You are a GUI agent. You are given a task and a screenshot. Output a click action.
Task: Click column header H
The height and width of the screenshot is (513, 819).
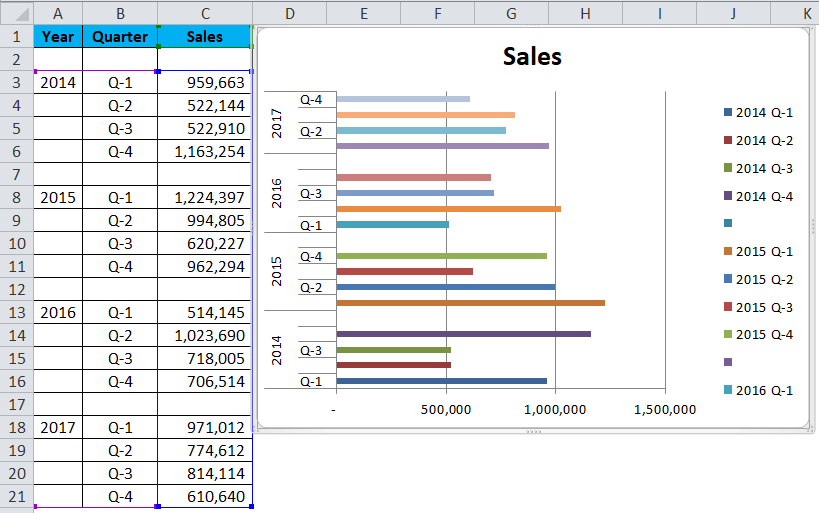coord(585,13)
